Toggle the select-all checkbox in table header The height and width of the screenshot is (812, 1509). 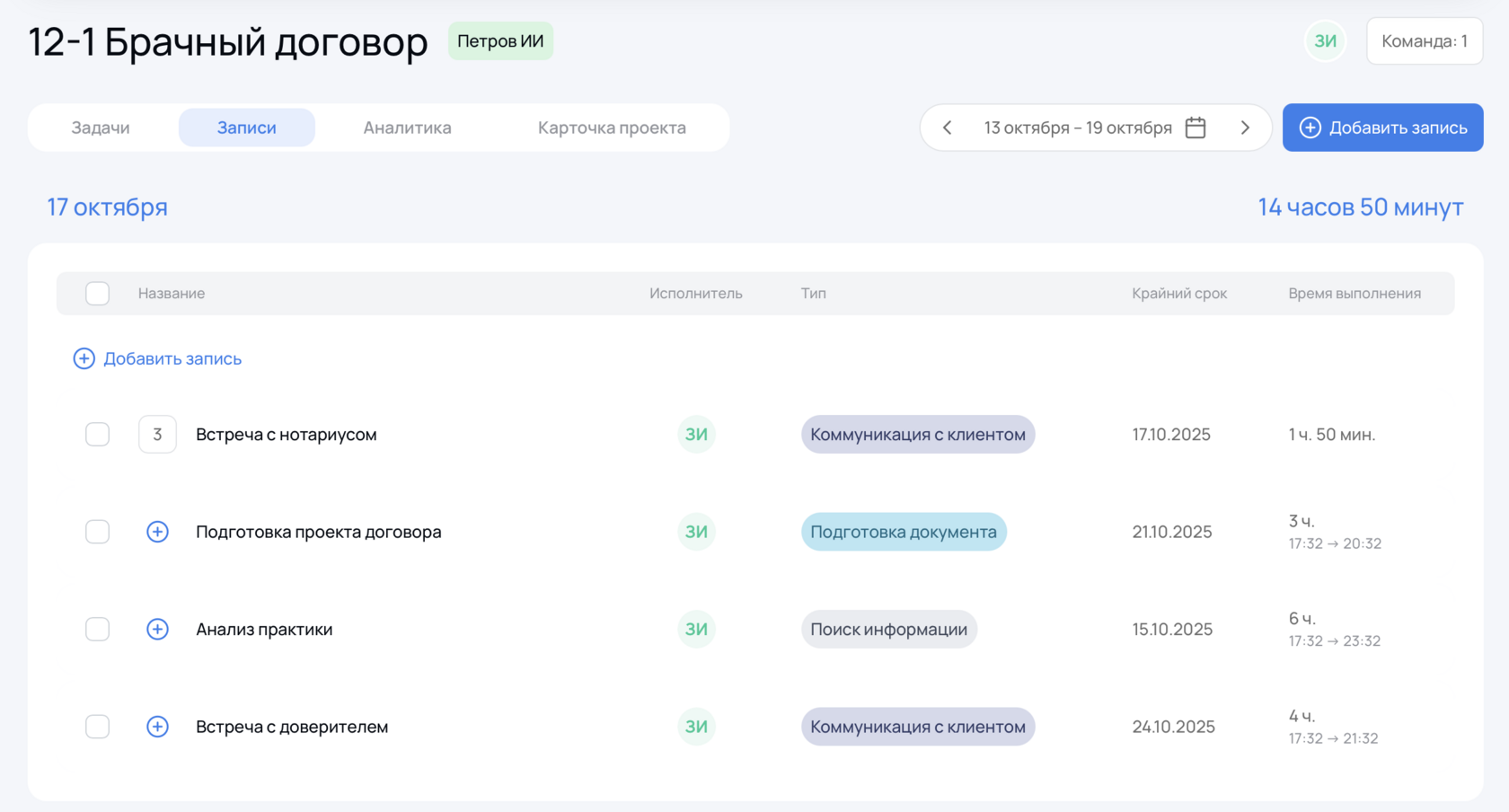[97, 294]
